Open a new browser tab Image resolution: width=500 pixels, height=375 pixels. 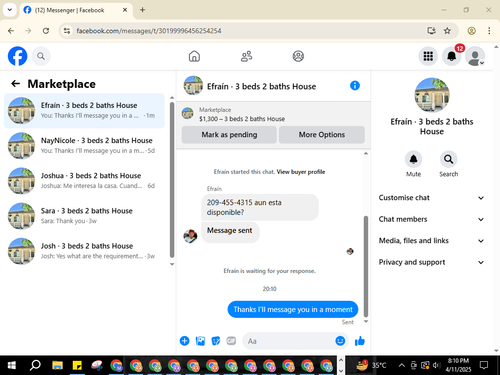[x=142, y=10]
